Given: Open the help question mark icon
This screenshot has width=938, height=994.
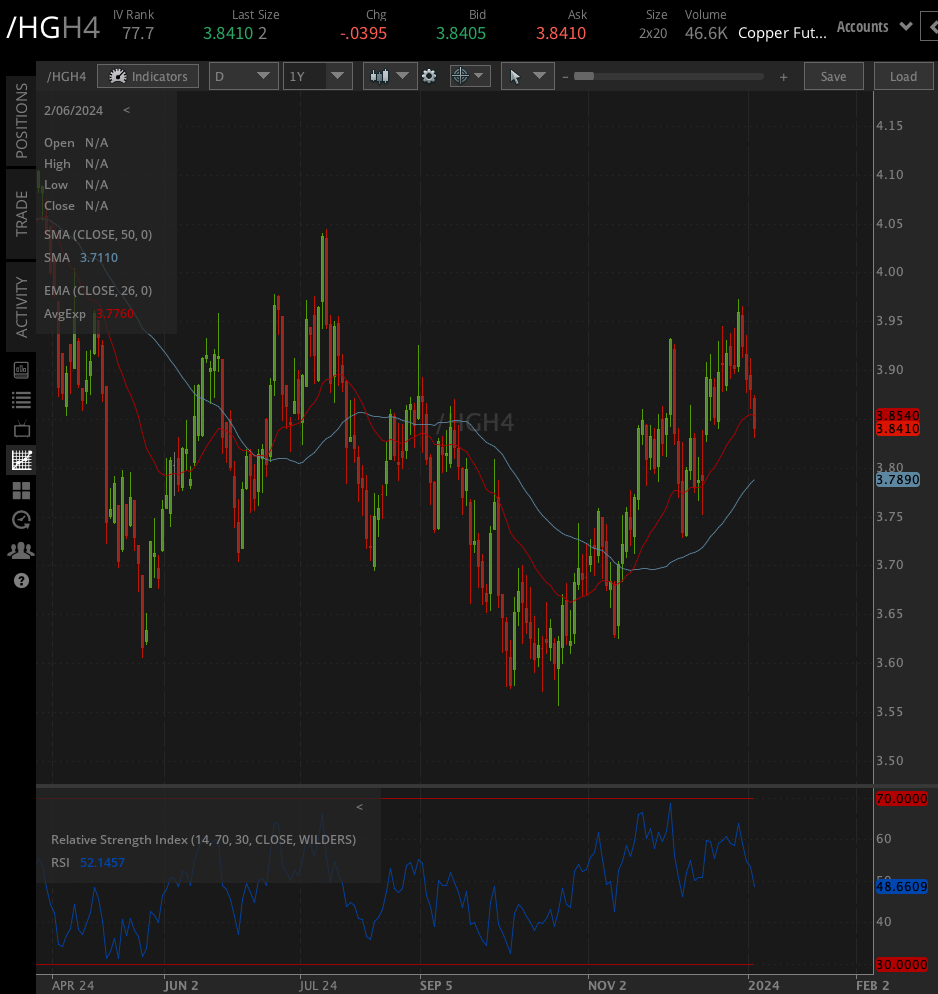Looking at the screenshot, I should (21, 580).
